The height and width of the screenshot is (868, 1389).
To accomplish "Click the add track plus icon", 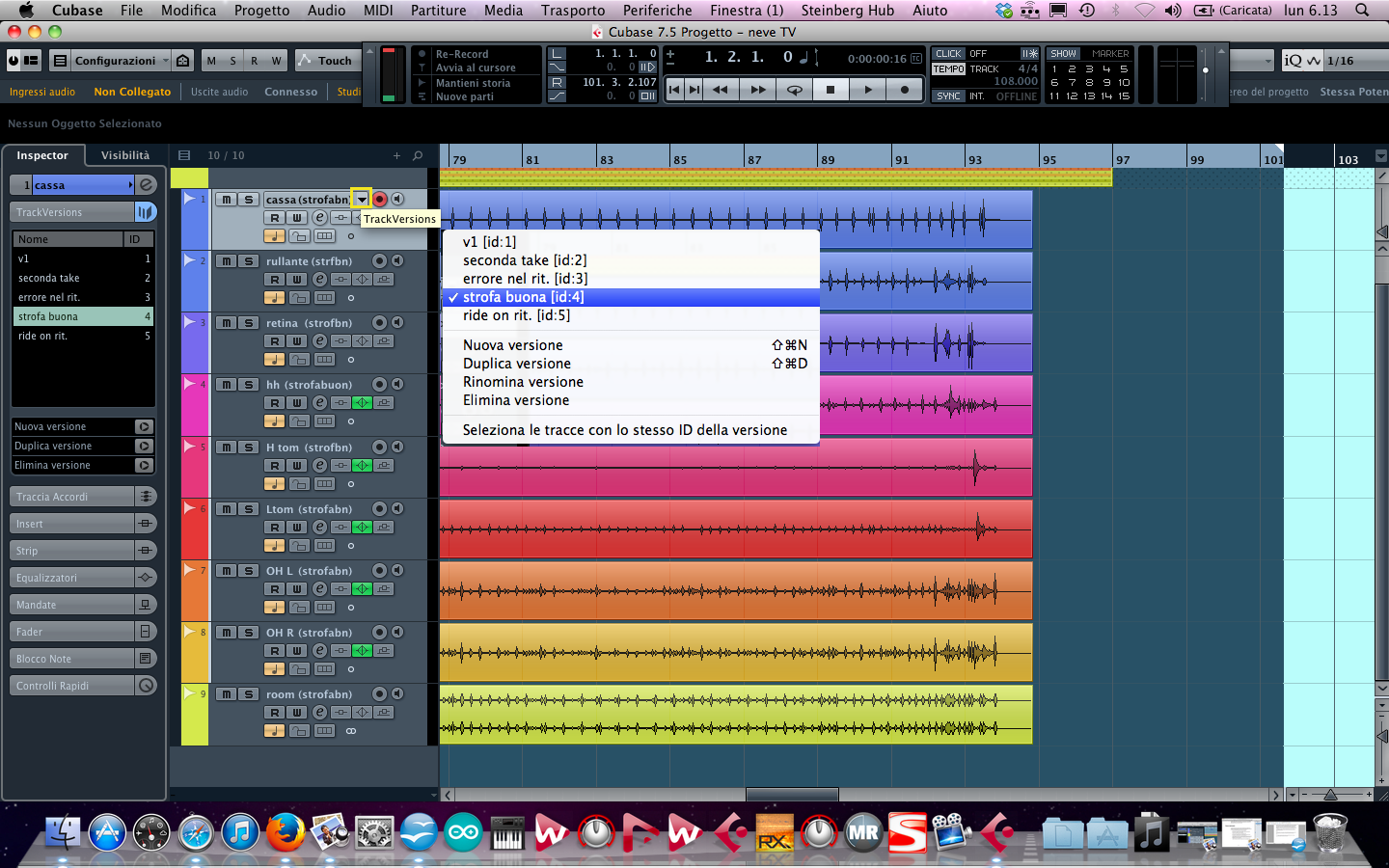I will point(396,155).
